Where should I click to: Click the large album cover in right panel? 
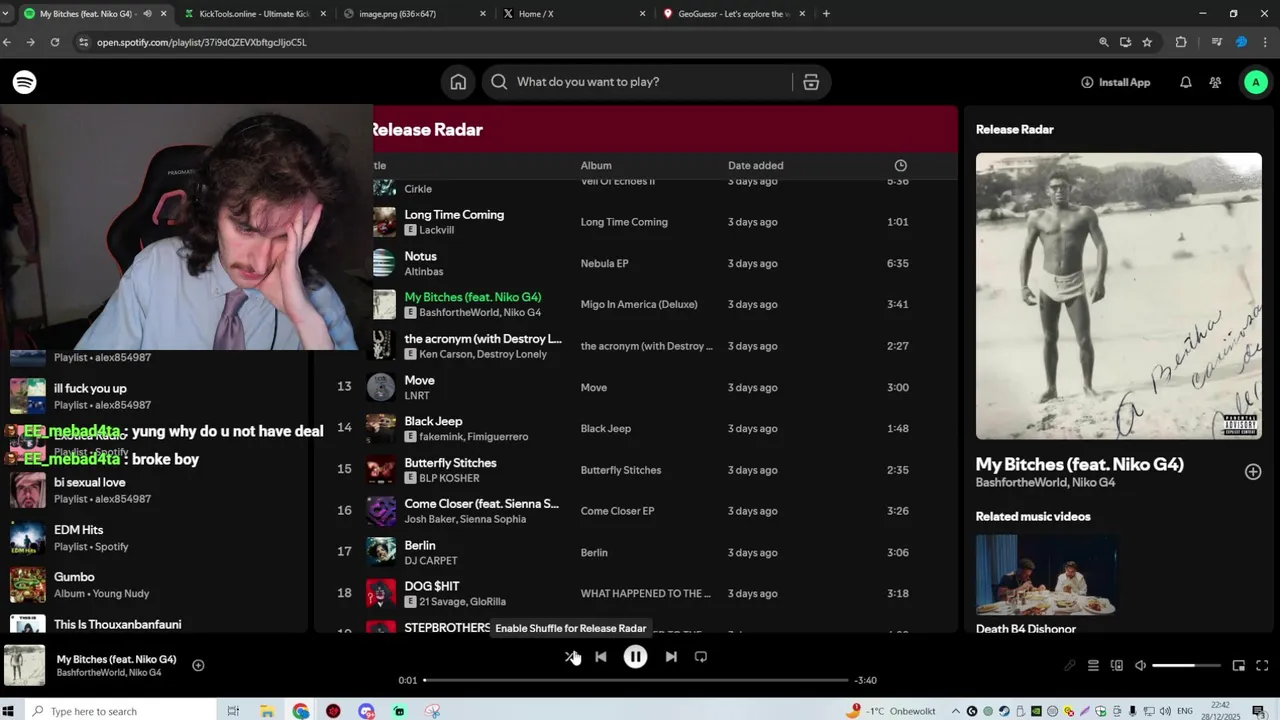pyautogui.click(x=1119, y=296)
